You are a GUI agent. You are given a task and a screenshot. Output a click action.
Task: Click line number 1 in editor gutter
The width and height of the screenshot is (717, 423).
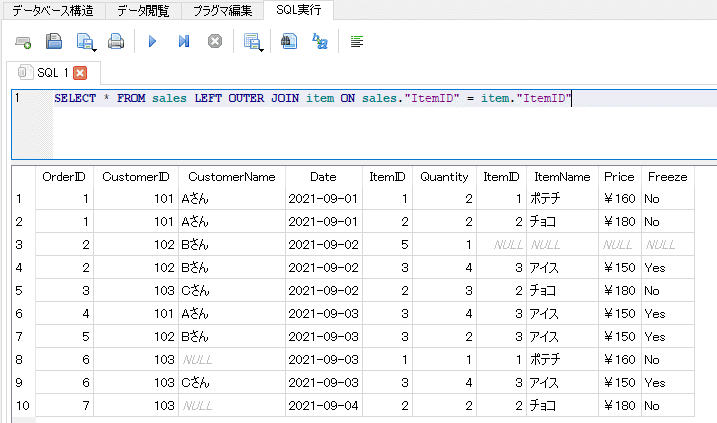click(17, 98)
